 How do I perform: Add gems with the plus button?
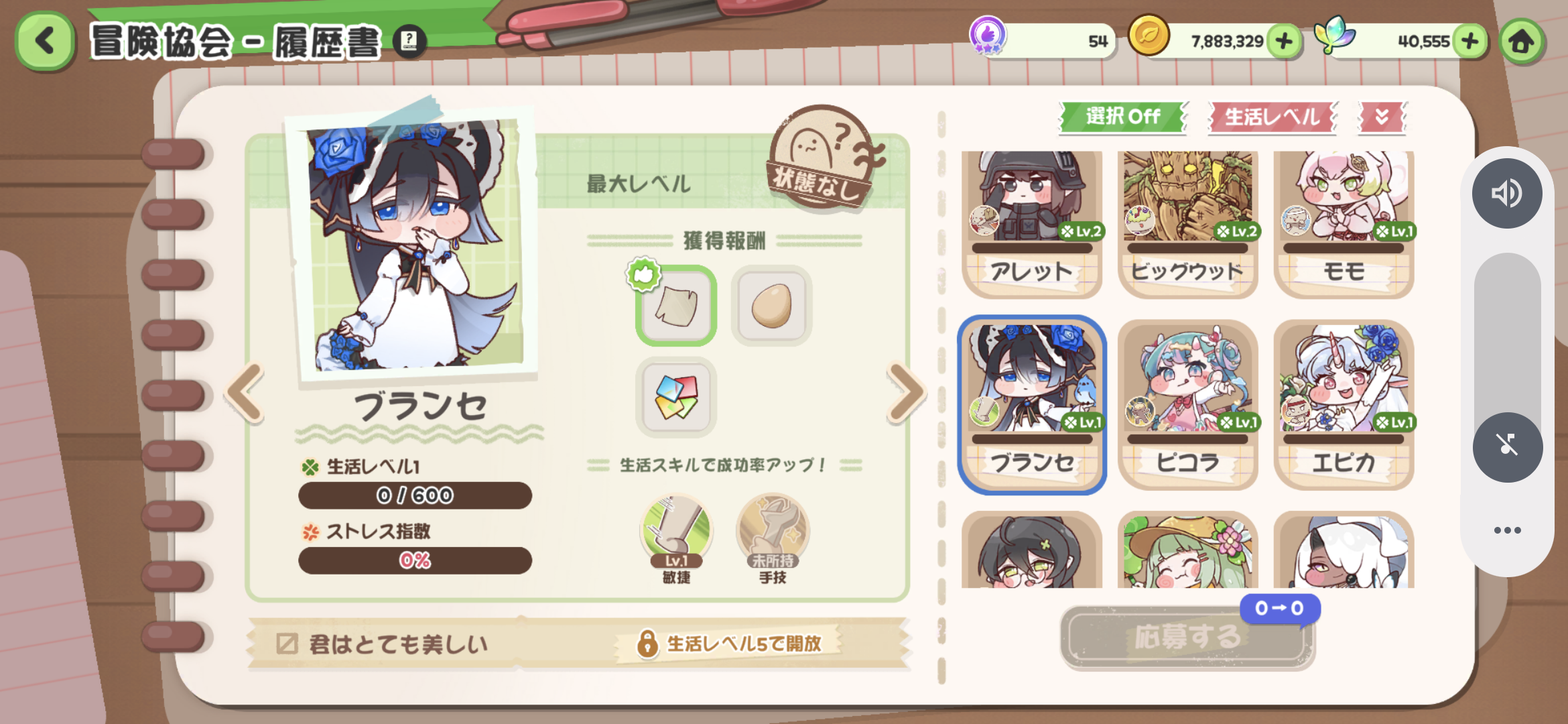pyautogui.click(x=1470, y=42)
